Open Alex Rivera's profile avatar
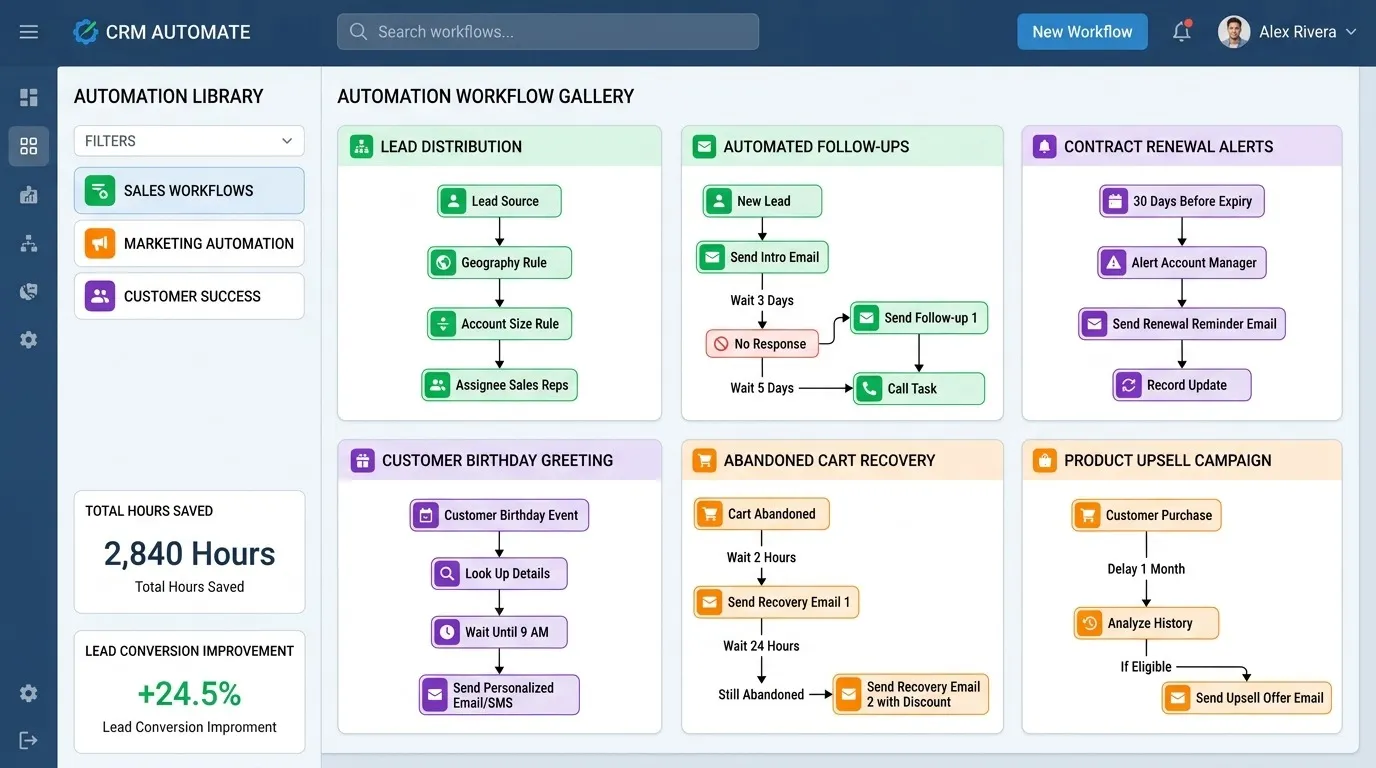The height and width of the screenshot is (768, 1376). pos(1234,32)
